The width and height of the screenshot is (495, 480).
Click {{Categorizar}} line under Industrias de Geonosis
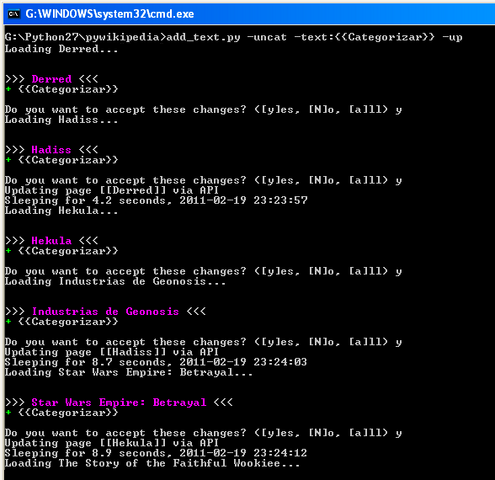tap(62, 322)
